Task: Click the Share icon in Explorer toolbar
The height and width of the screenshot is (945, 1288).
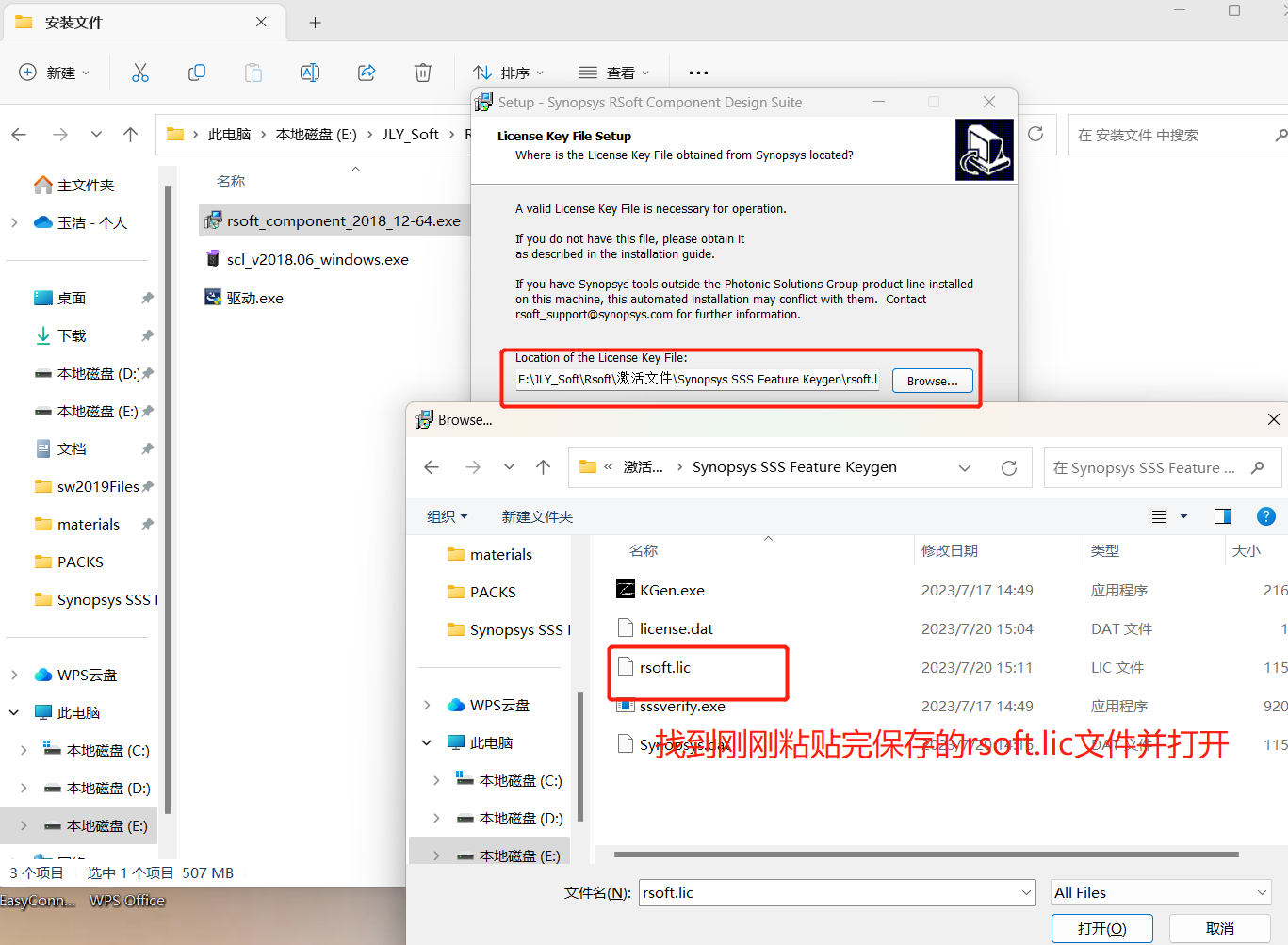Action: pos(367,73)
